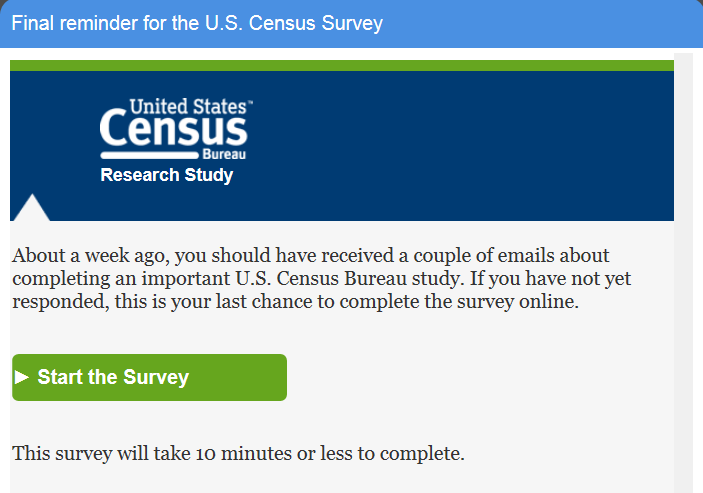Click the empty right side of the title bar
Screen dimensions: 703x493
point(560,23)
